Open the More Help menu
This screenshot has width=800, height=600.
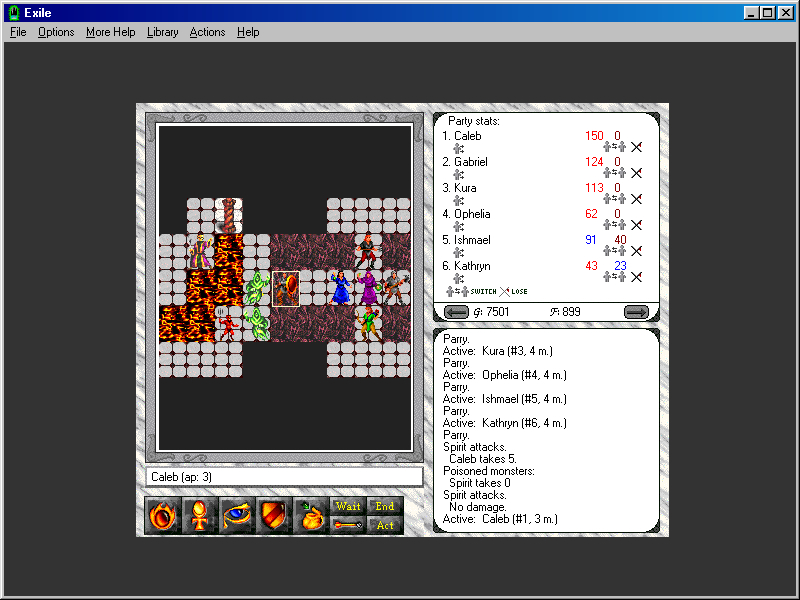[111, 32]
